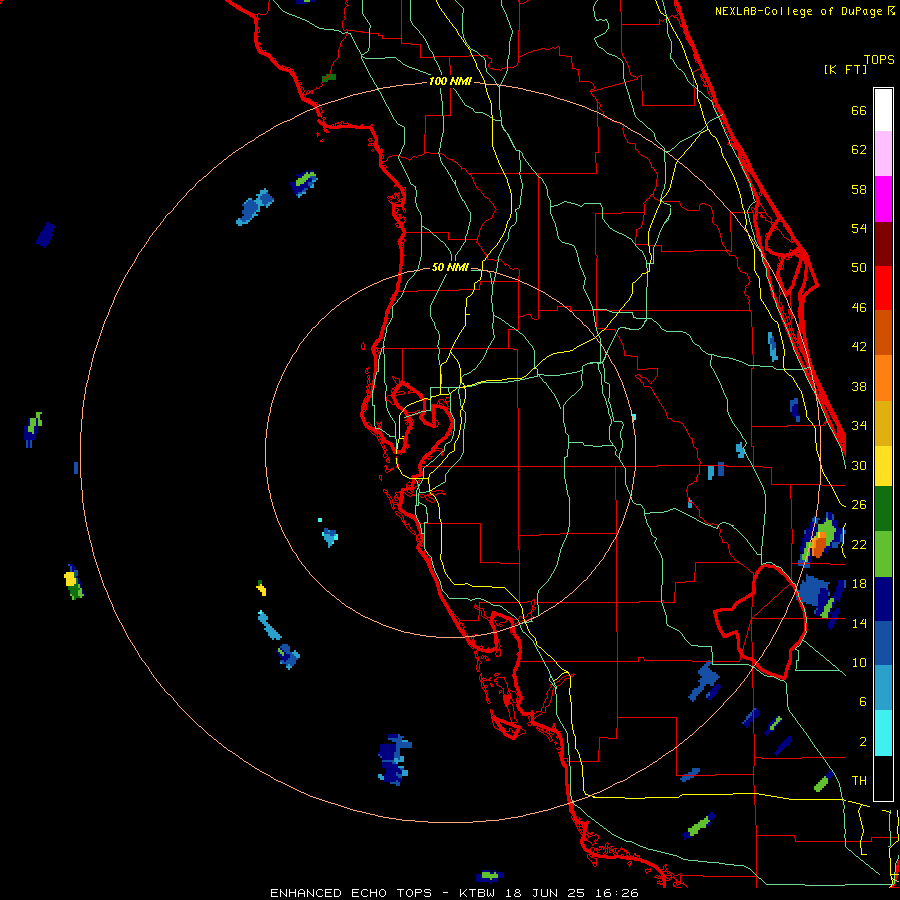Click the KTBW radar site identifier

click(479, 893)
